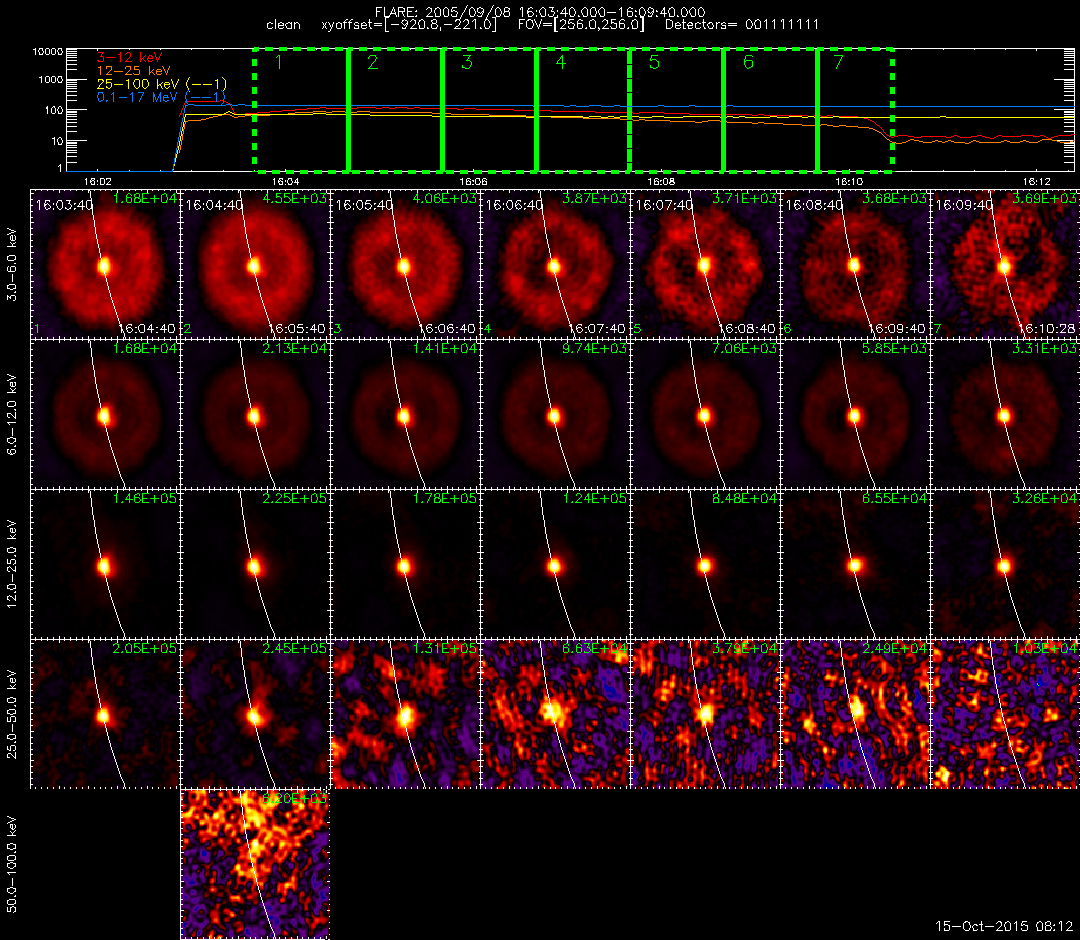Open the 3.0-6.0 keV image with peak 4.06E+03
The width and height of the screenshot is (1080, 940).
click(x=405, y=264)
